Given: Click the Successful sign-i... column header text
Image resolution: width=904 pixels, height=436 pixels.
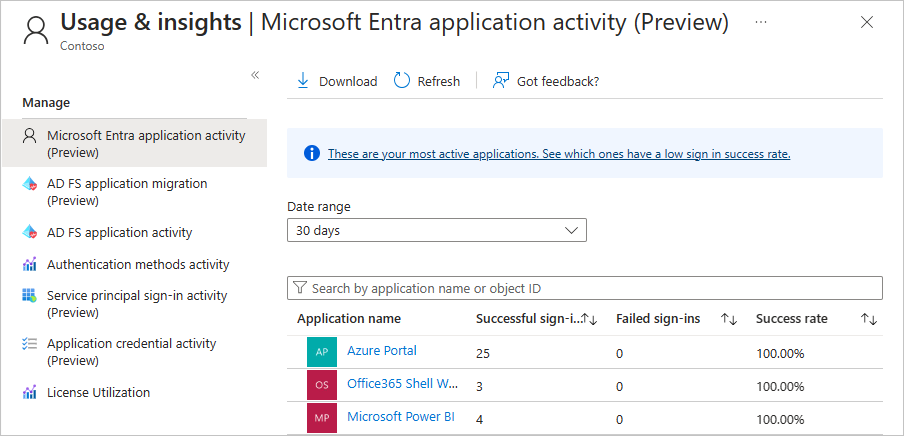Looking at the screenshot, I should [528, 319].
